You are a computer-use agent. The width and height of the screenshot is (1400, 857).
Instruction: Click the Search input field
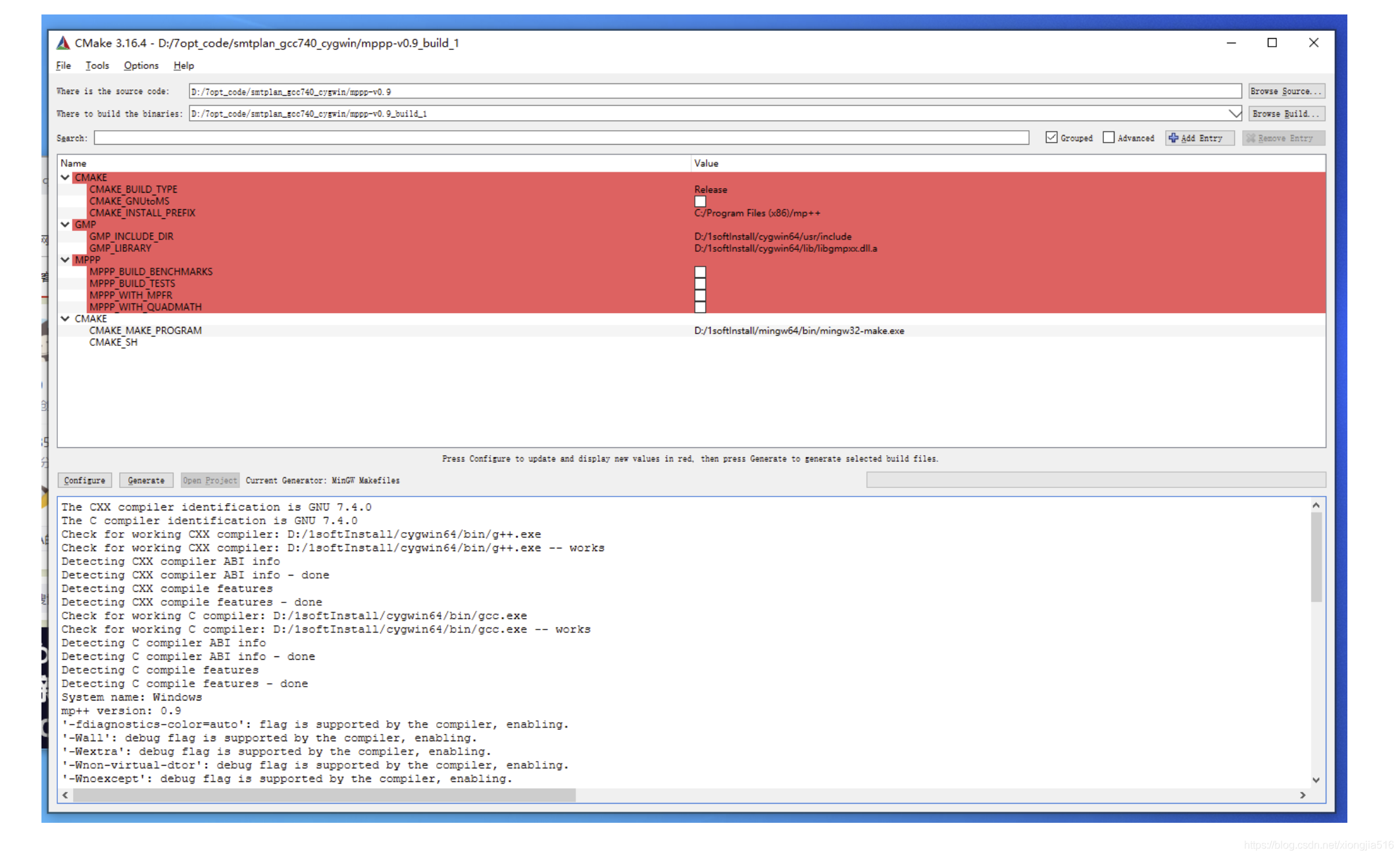(x=561, y=138)
